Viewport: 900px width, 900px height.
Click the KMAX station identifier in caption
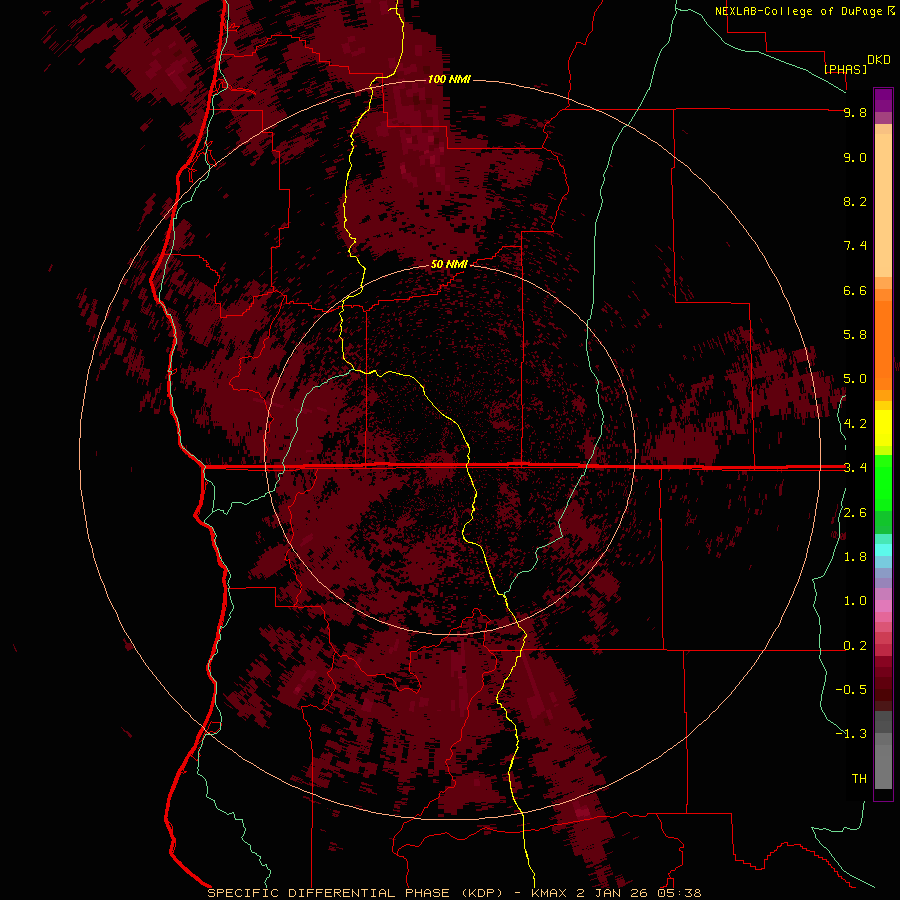point(549,893)
